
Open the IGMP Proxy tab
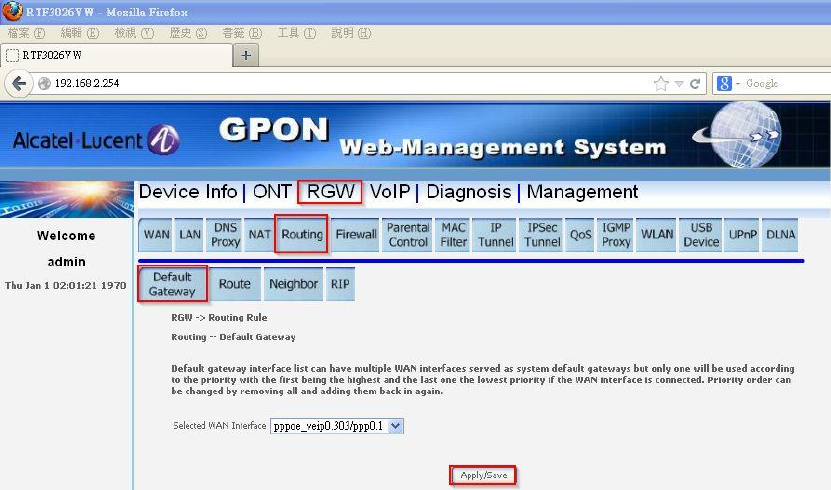[x=615, y=235]
